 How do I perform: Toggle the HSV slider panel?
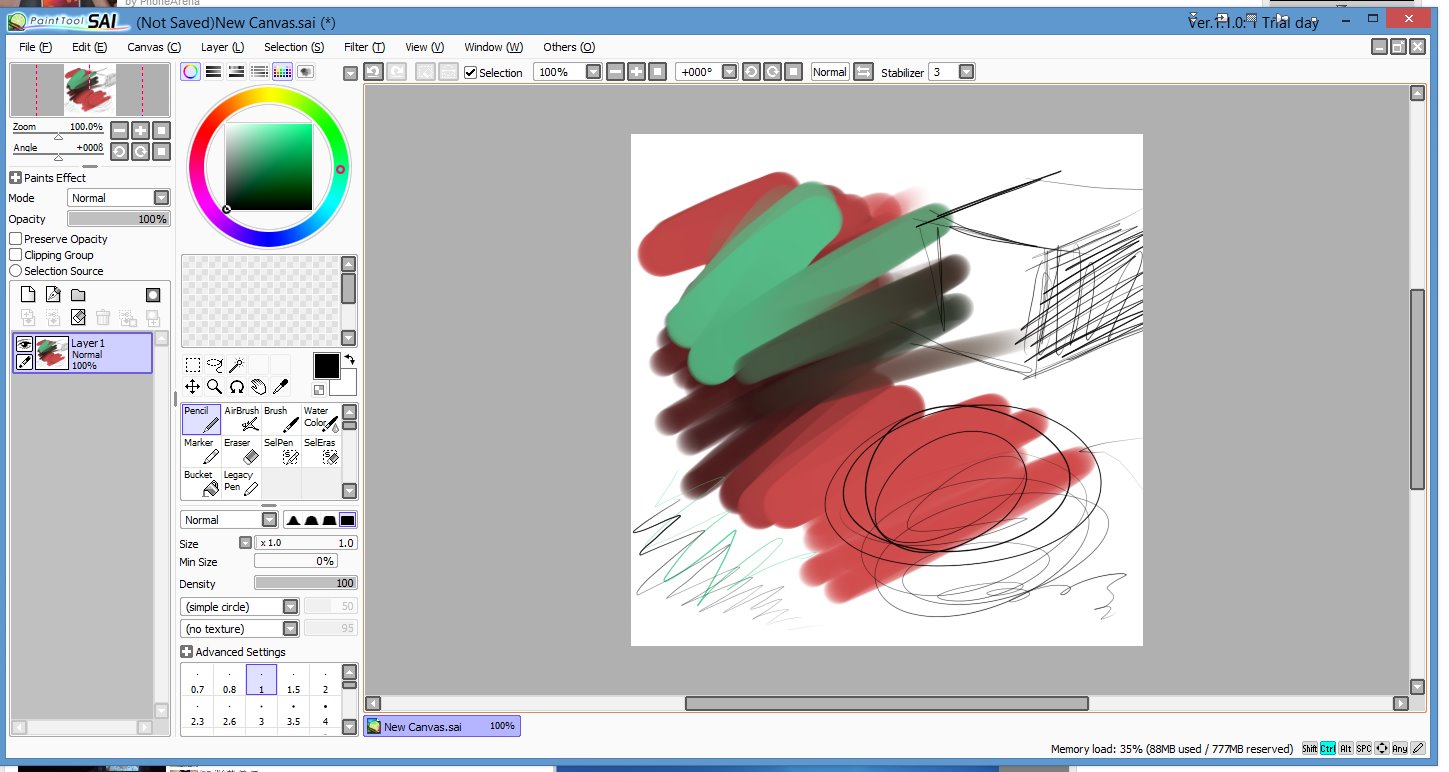tap(236, 72)
